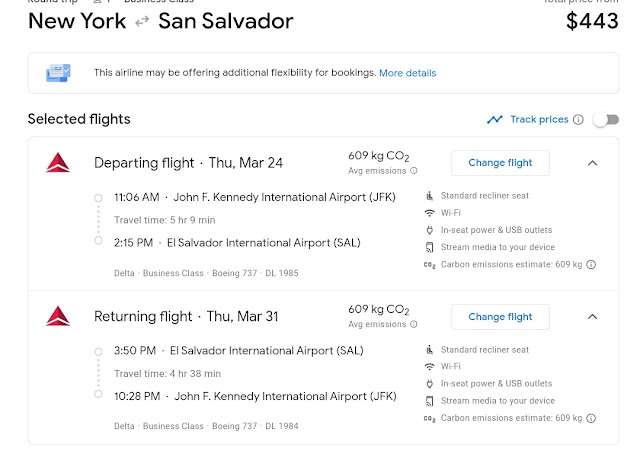Toggle the Track prices switch
640x460 pixels.
click(x=605, y=120)
